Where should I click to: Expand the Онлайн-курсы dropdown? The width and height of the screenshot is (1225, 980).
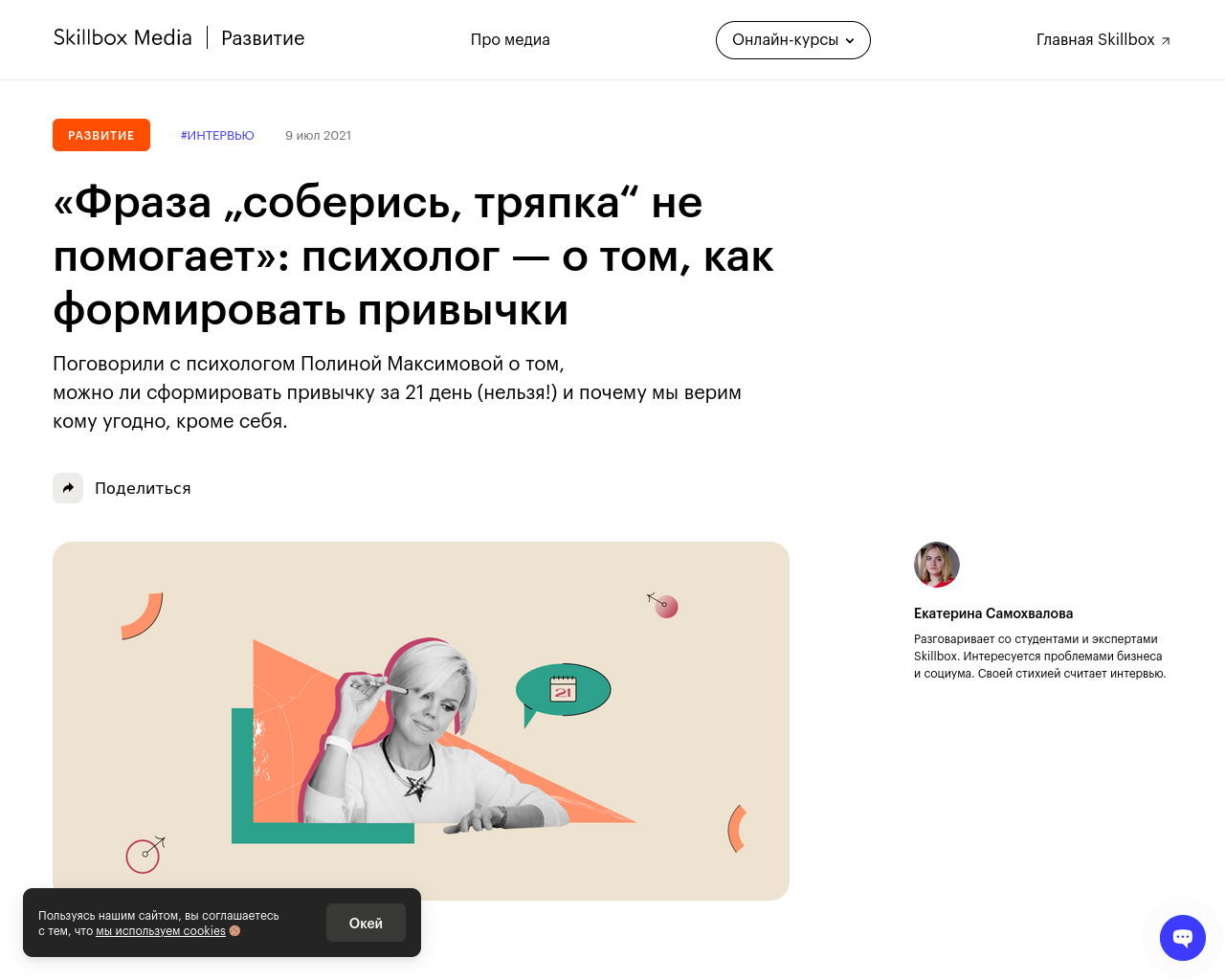pyautogui.click(x=793, y=40)
